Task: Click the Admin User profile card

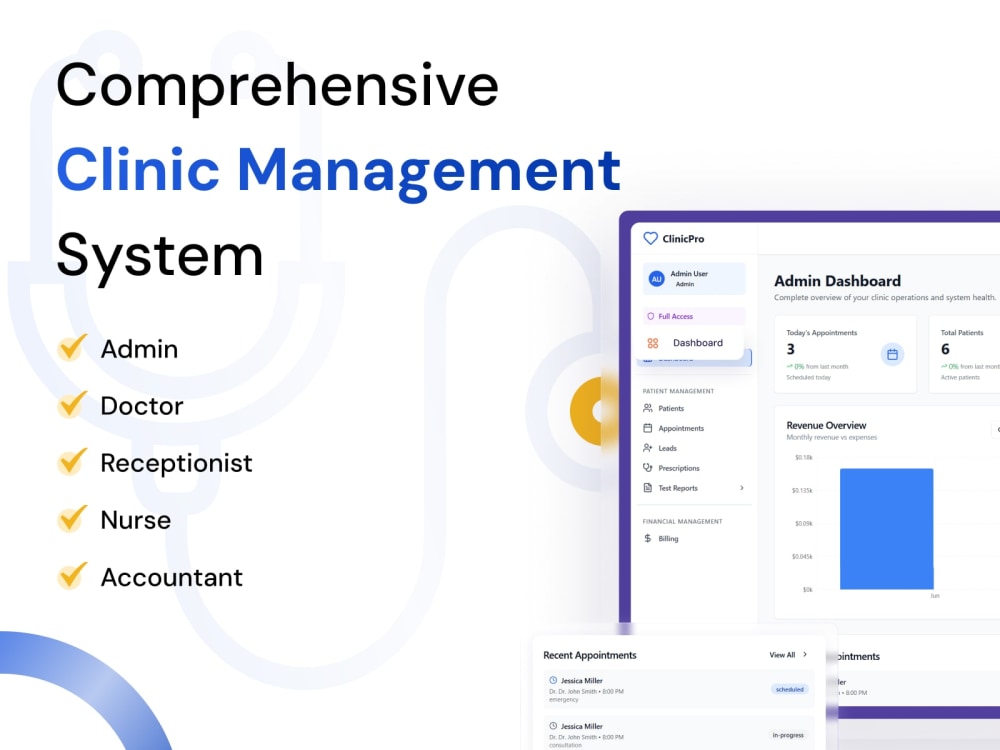Action: [x=694, y=279]
